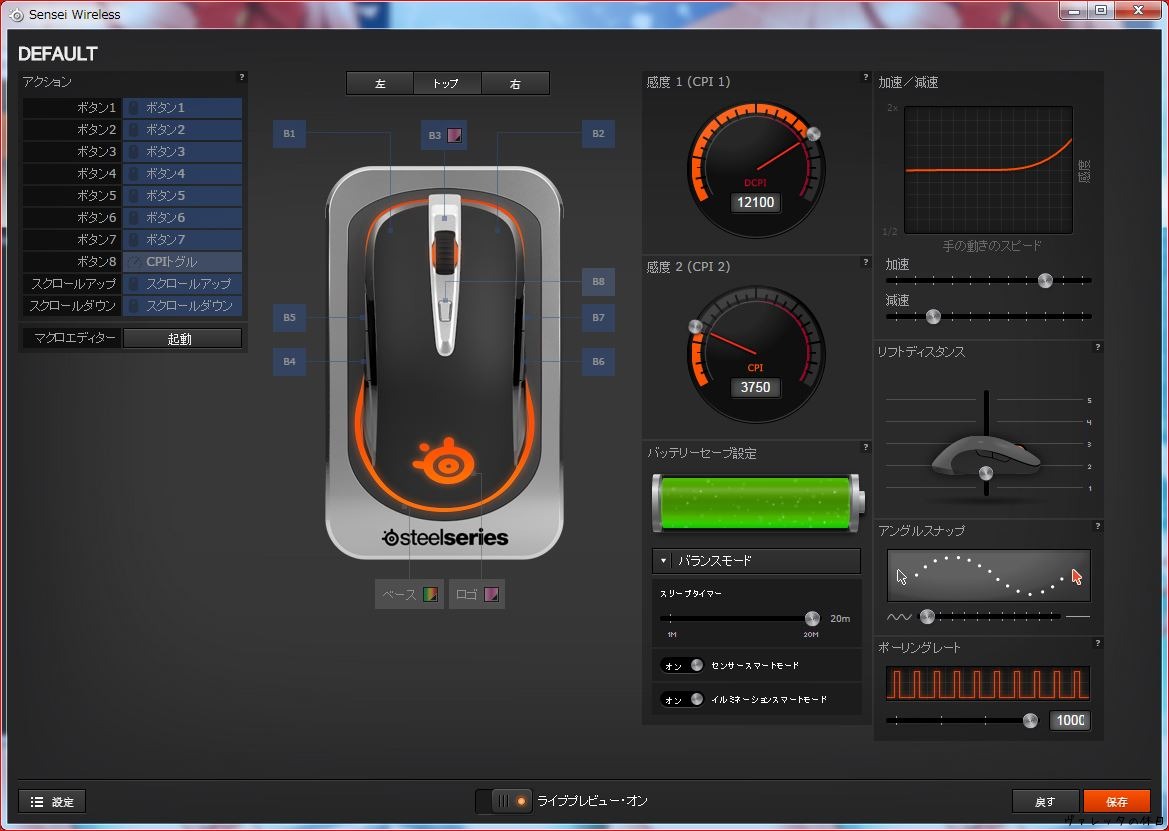Select the B6 button label
This screenshot has width=1169, height=831.
tap(598, 361)
